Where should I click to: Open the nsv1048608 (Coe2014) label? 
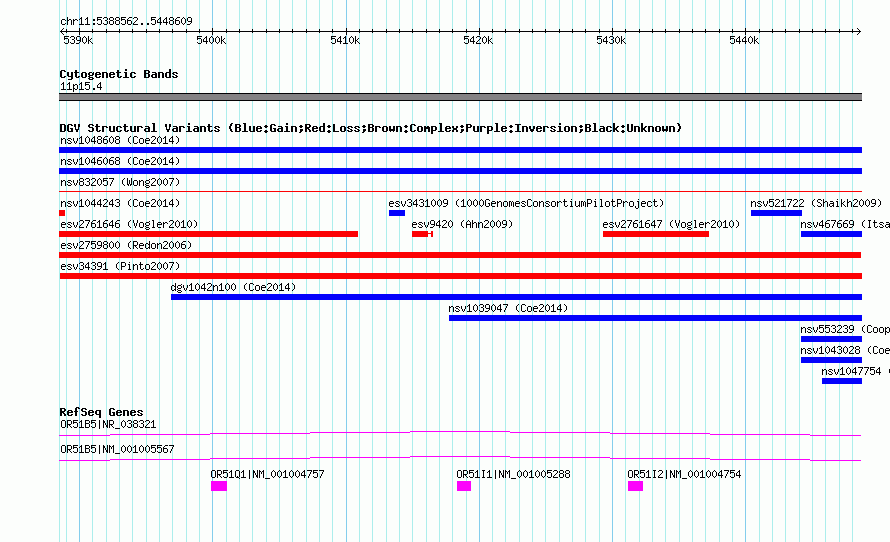120,140
